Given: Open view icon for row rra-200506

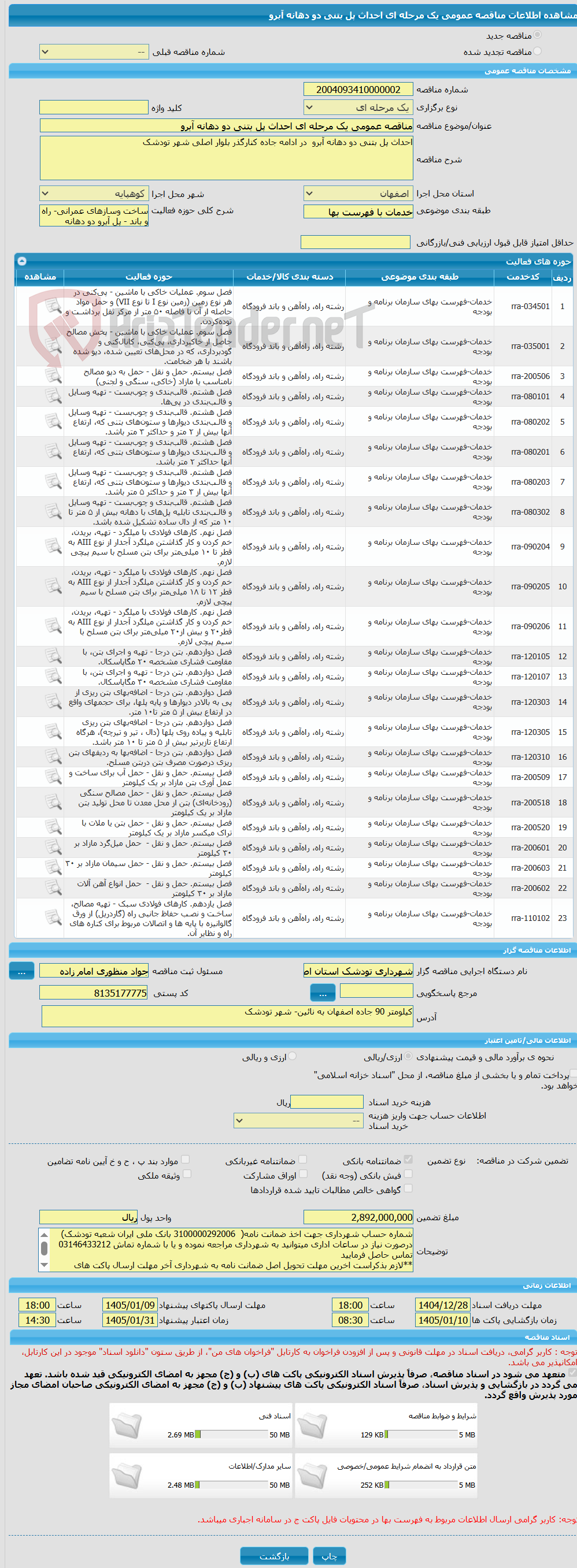Looking at the screenshot, I should tap(54, 376).
